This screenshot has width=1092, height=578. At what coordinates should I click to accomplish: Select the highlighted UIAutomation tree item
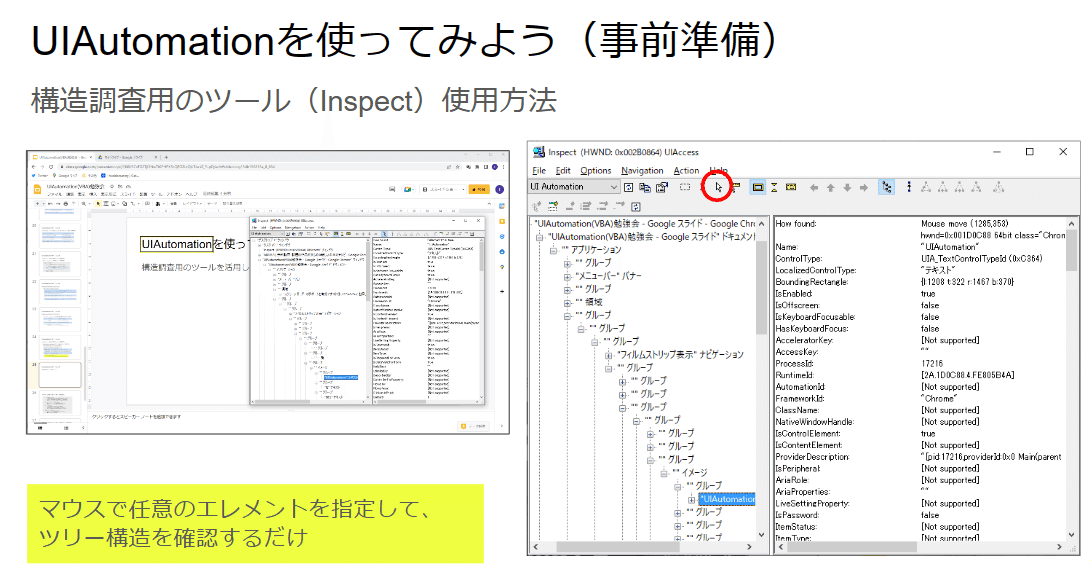[x=727, y=499]
